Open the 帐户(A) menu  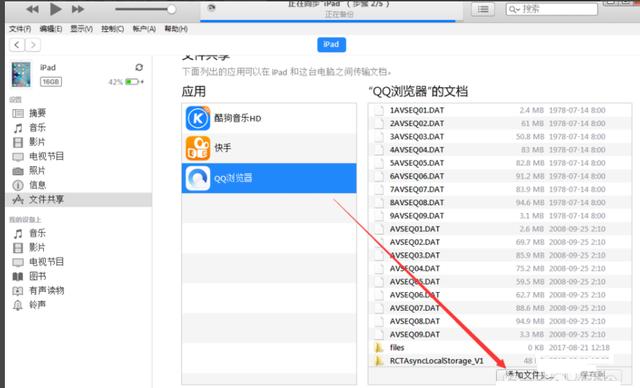pos(144,29)
